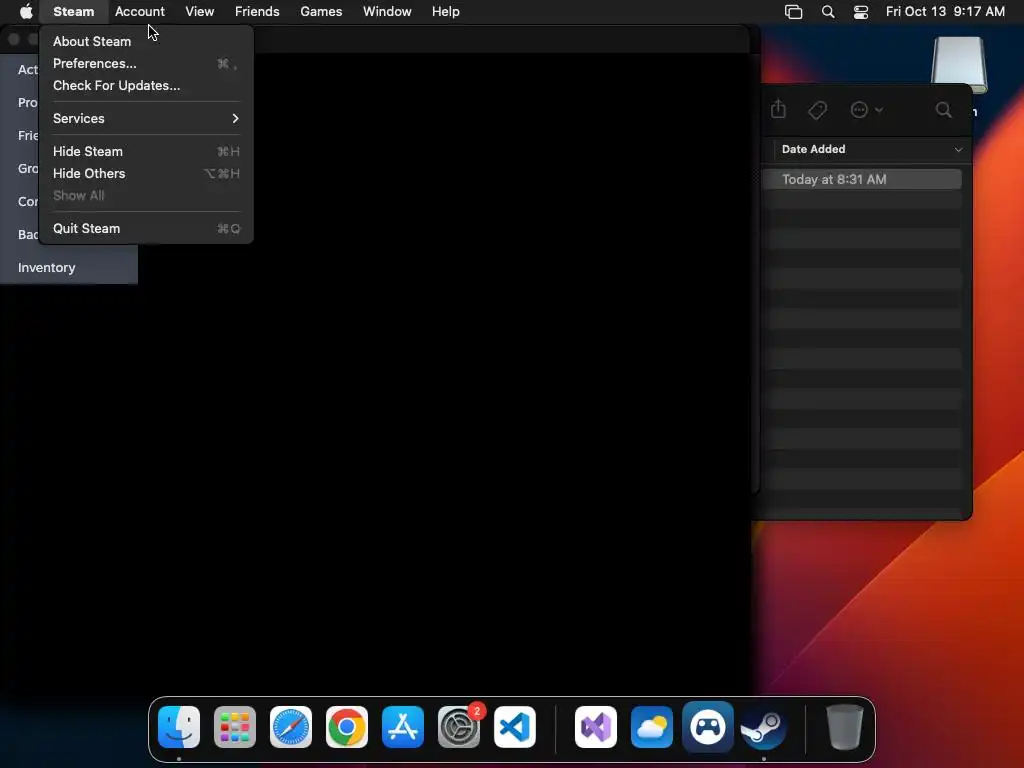
Task: Open the Weather app in the dock
Action: (x=652, y=727)
